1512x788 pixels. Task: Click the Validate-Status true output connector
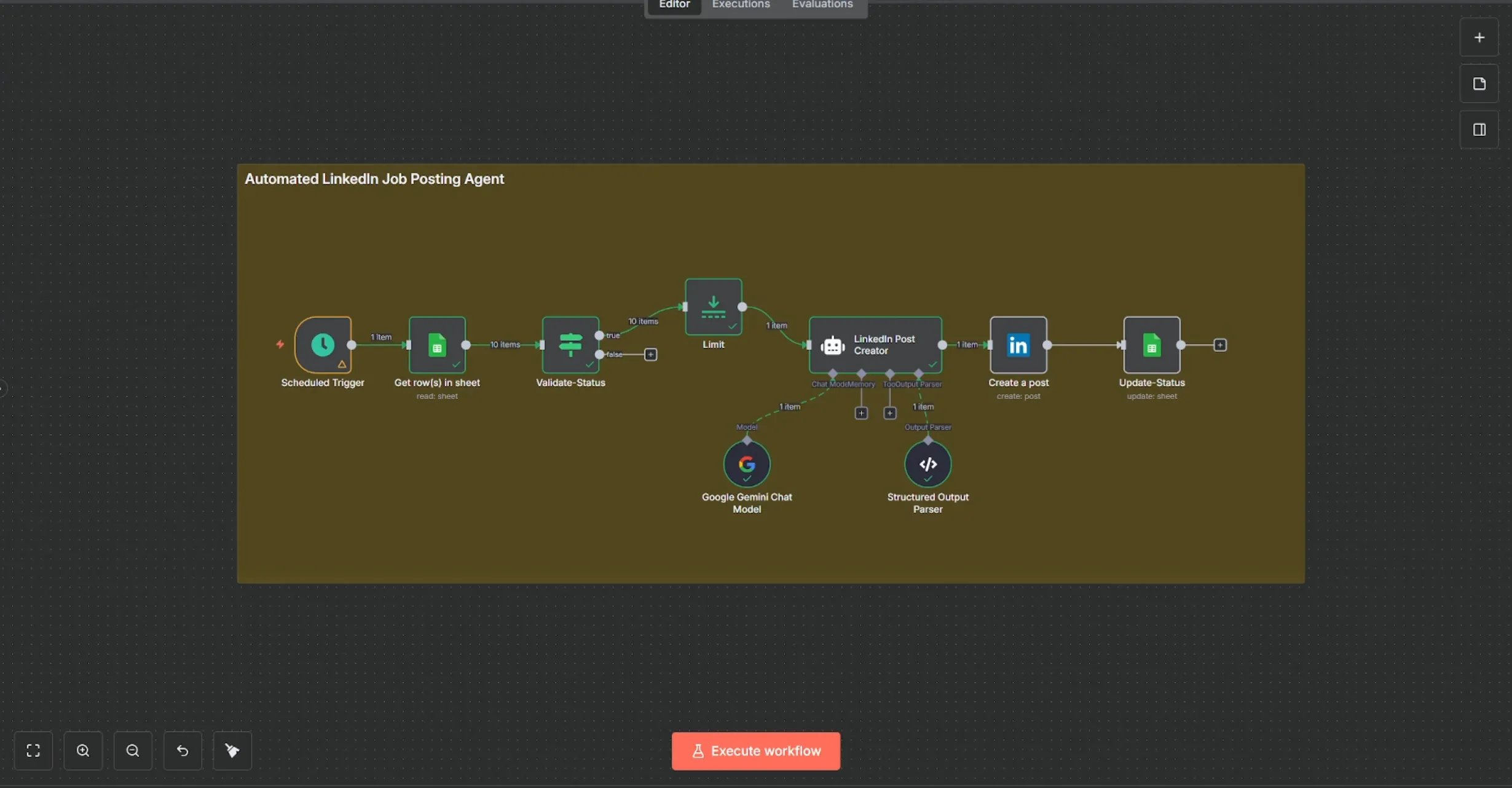(x=599, y=336)
